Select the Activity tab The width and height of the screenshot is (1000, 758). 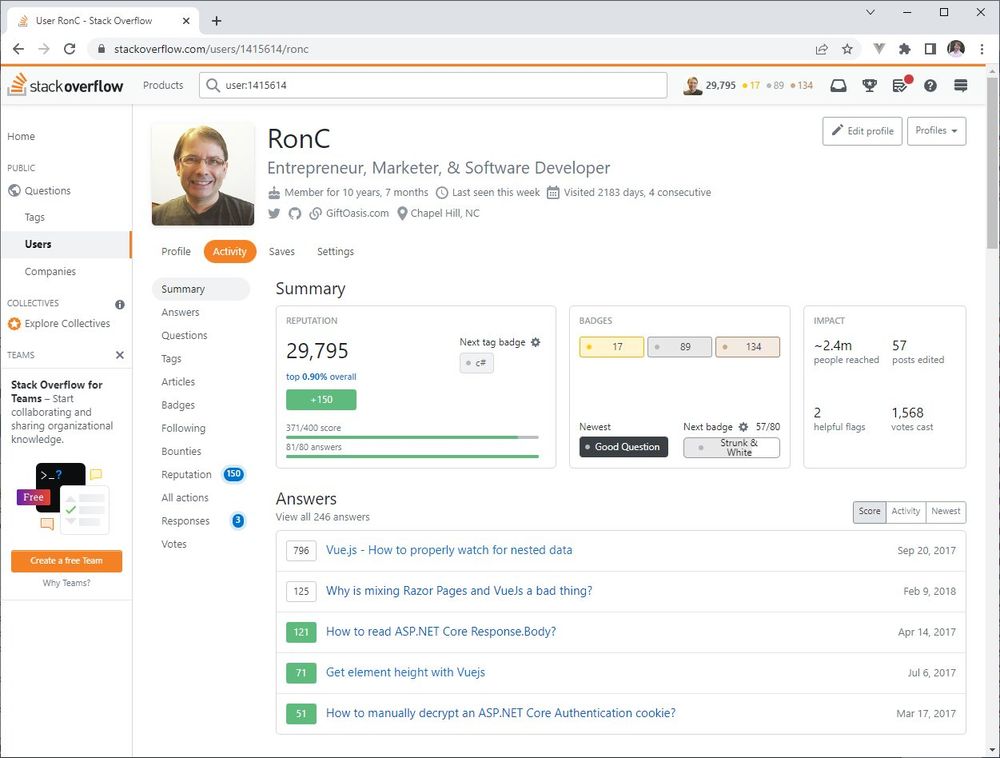[230, 252]
